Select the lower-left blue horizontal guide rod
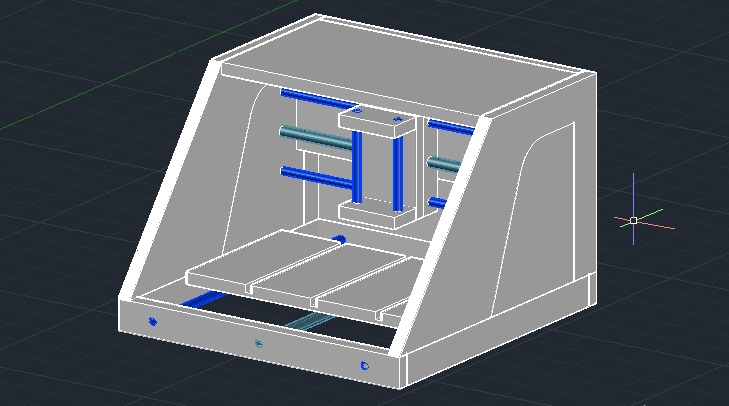Viewport: 729px width, 406px height. (x=317, y=178)
